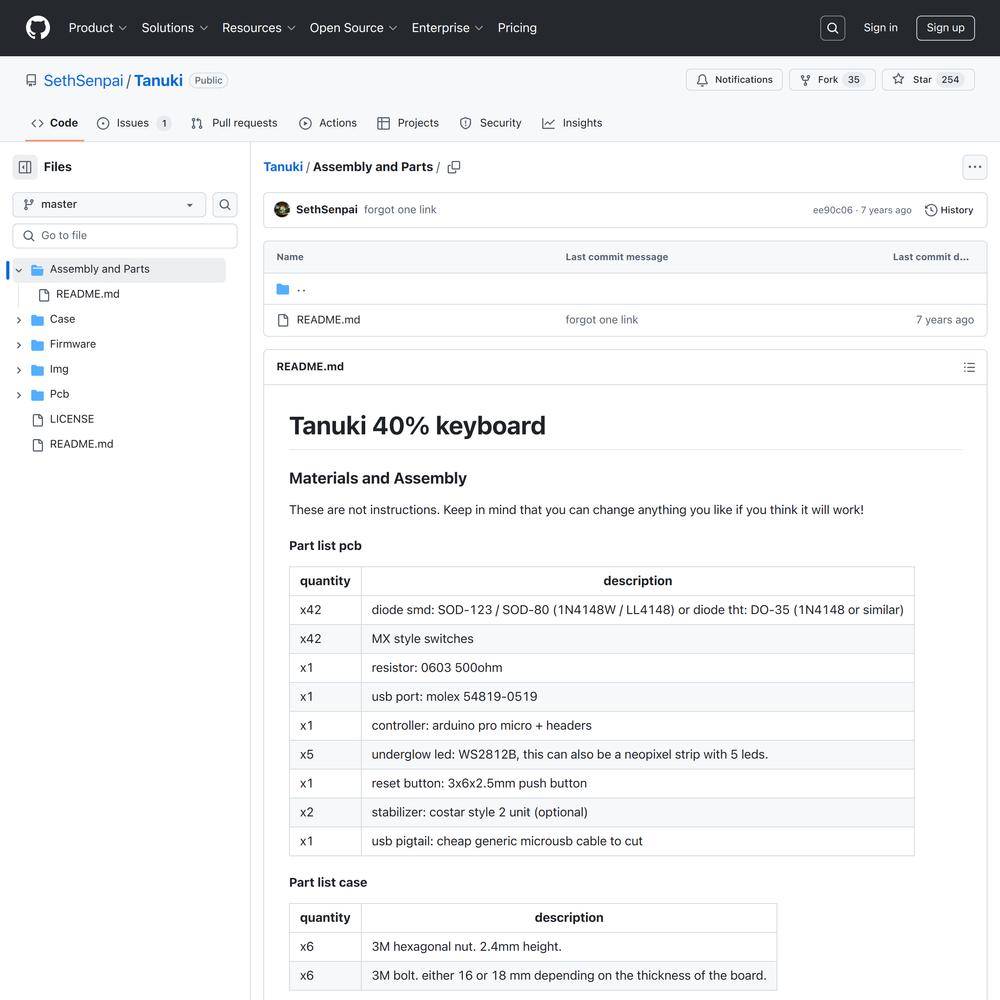Screen dimensions: 1000x1000
Task: Search files magnifier button beside branch selector
Action: (224, 205)
